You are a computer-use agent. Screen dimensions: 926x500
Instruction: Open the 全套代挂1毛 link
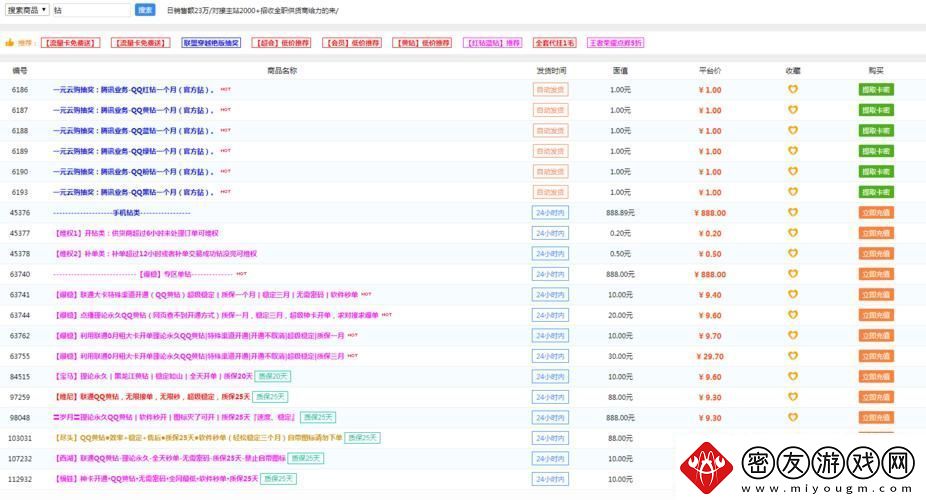pos(555,43)
